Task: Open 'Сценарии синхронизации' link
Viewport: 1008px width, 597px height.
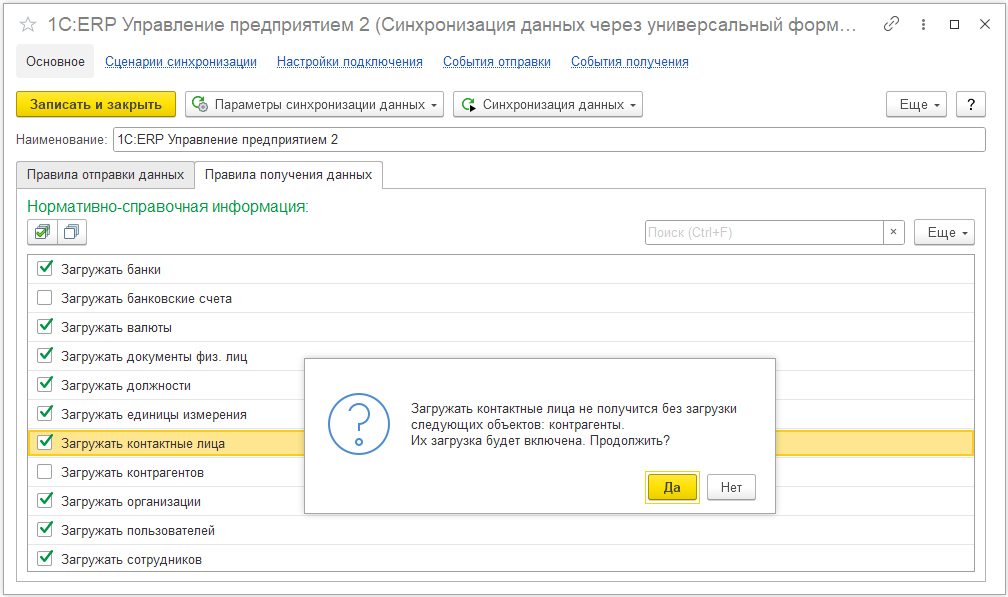Action: coord(181,62)
